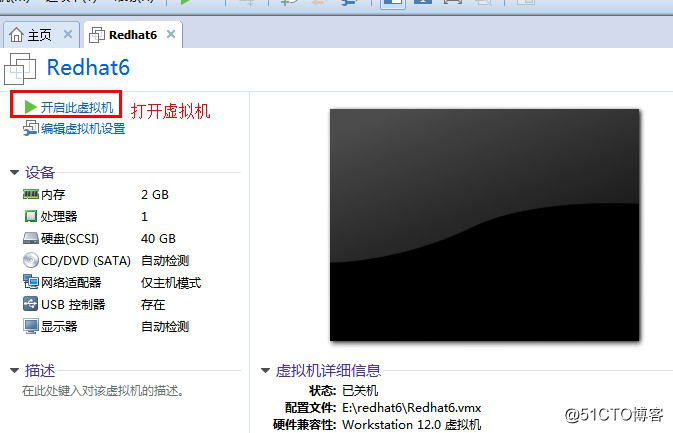
Task: Collapse the 虚拟机详细信息 section
Action: tap(266, 370)
